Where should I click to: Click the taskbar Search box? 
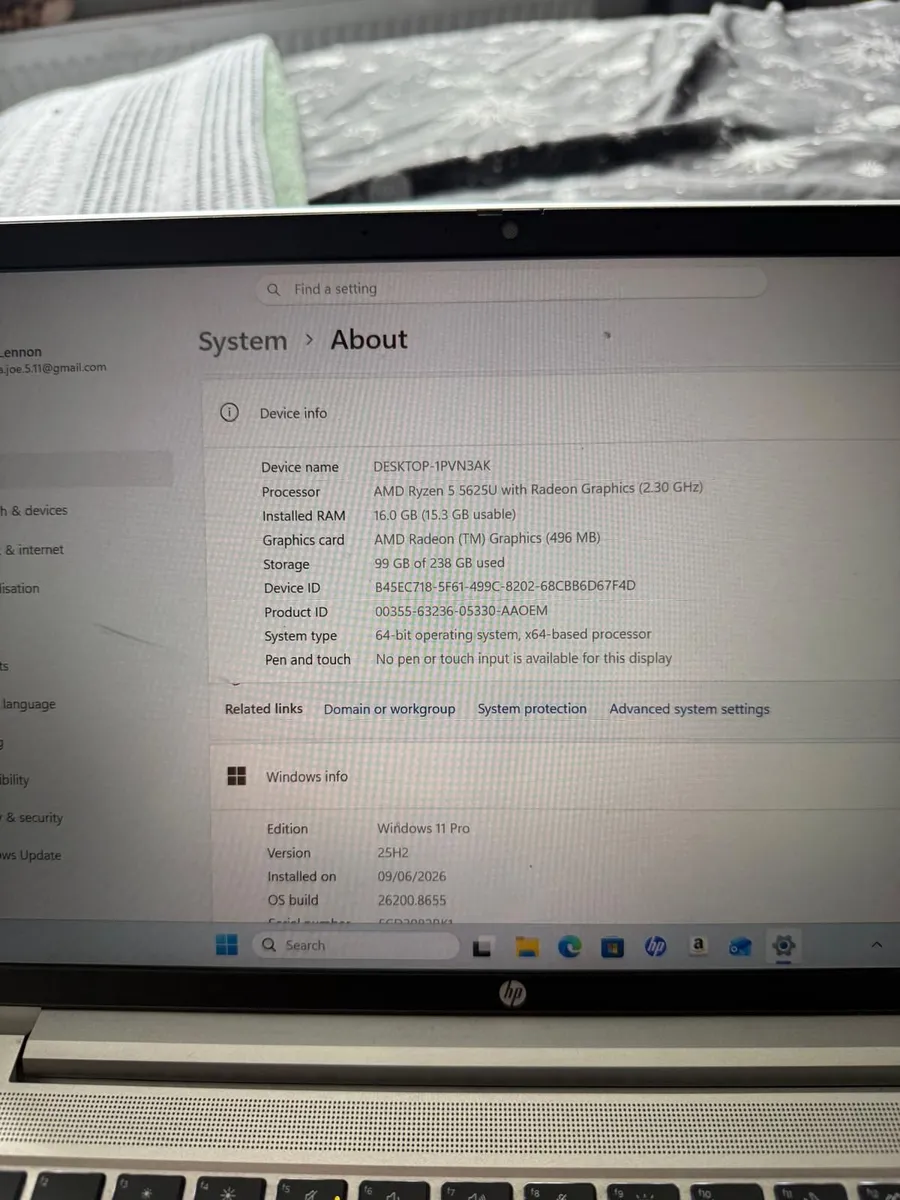coord(355,945)
